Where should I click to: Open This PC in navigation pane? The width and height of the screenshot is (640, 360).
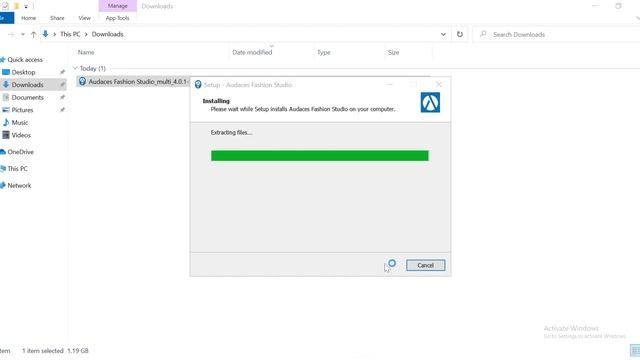(x=18, y=169)
